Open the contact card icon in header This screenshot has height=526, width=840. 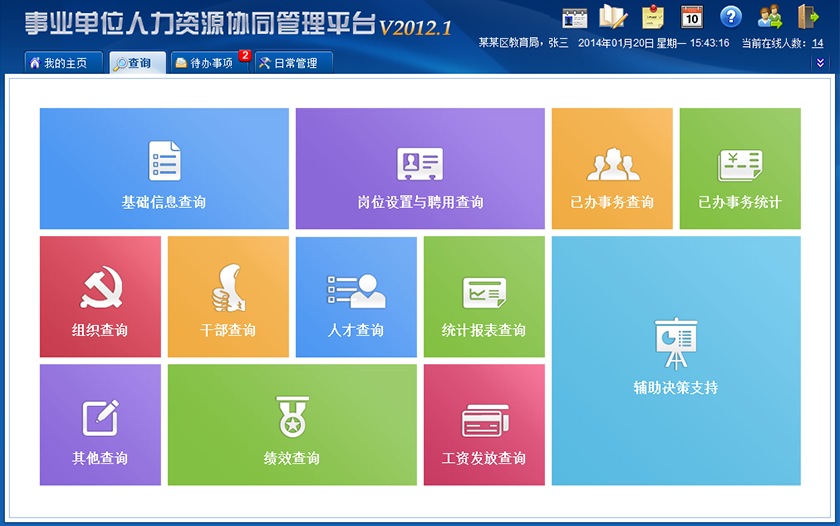pos(575,18)
